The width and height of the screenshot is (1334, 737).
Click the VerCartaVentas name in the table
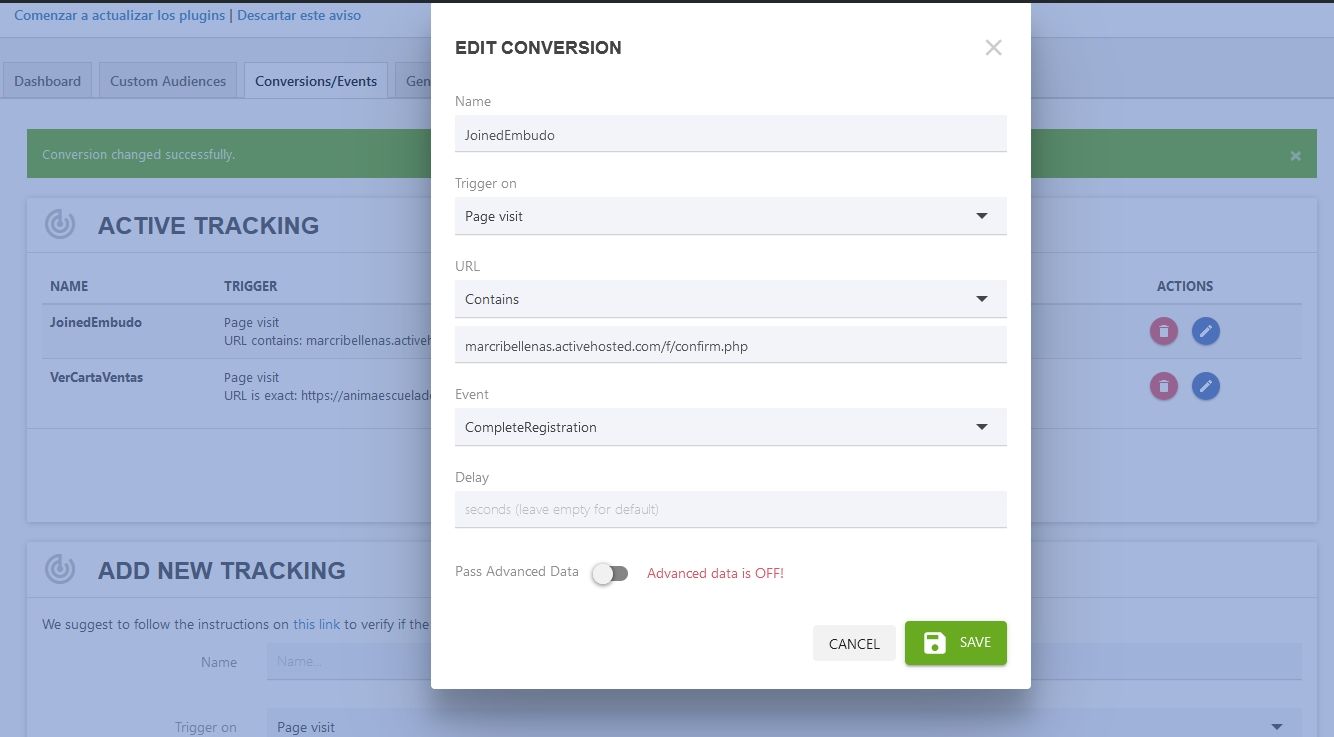click(x=96, y=377)
